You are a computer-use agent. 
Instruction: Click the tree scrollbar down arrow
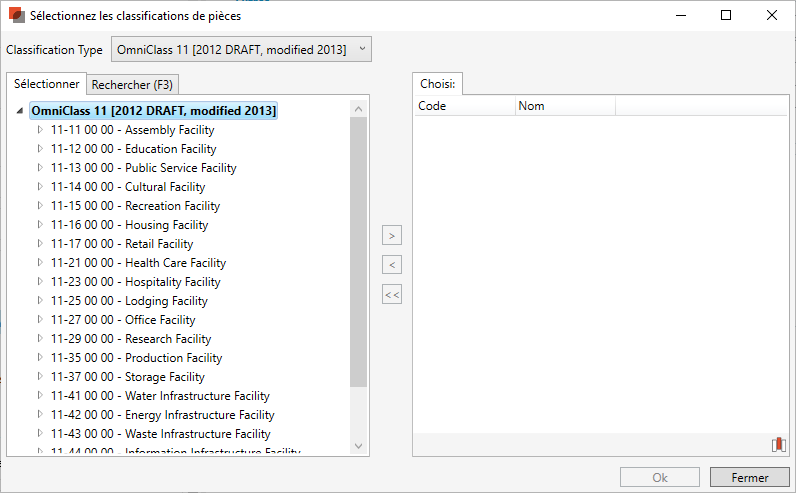coord(359,445)
